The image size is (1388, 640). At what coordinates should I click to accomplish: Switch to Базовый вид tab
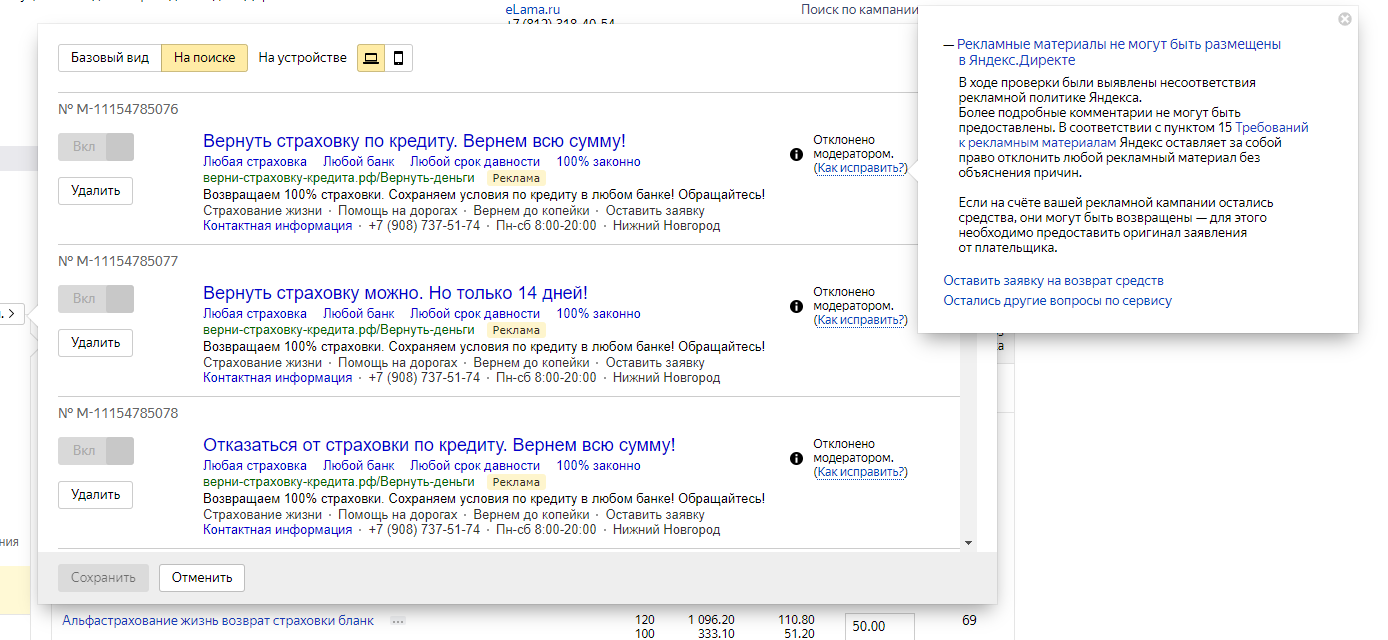tap(110, 58)
